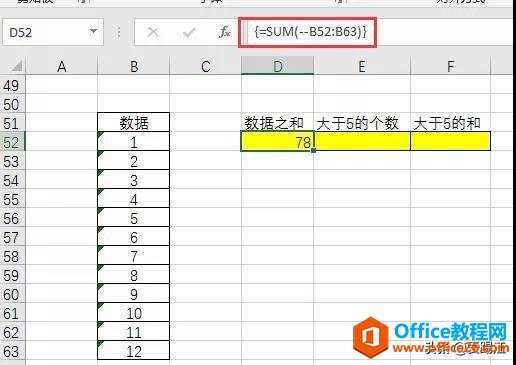The height and width of the screenshot is (365, 516).
Task: Select column C header
Action: [x=205, y=66]
